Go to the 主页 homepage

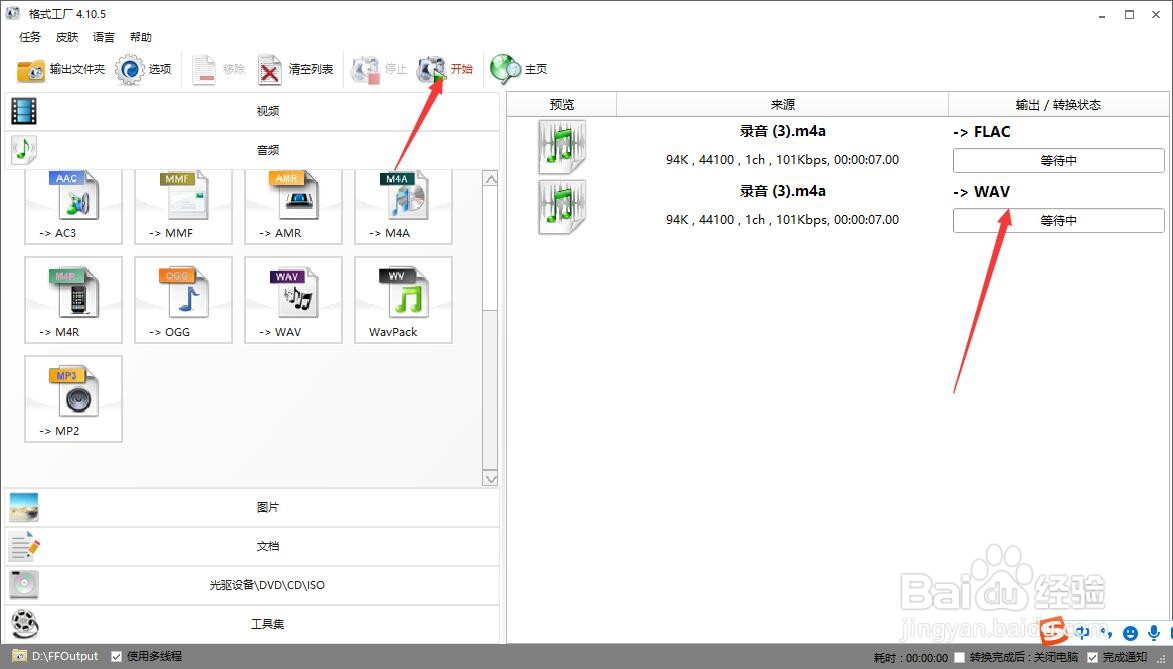point(518,70)
